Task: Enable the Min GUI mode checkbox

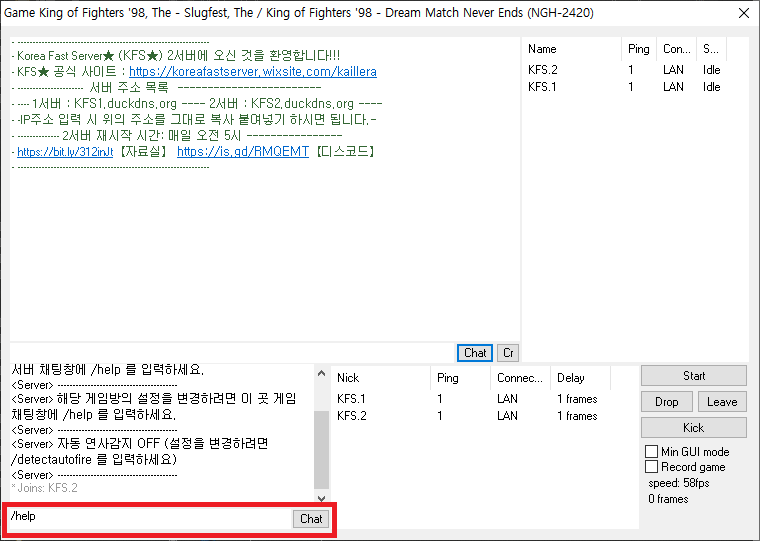Action: (x=651, y=452)
